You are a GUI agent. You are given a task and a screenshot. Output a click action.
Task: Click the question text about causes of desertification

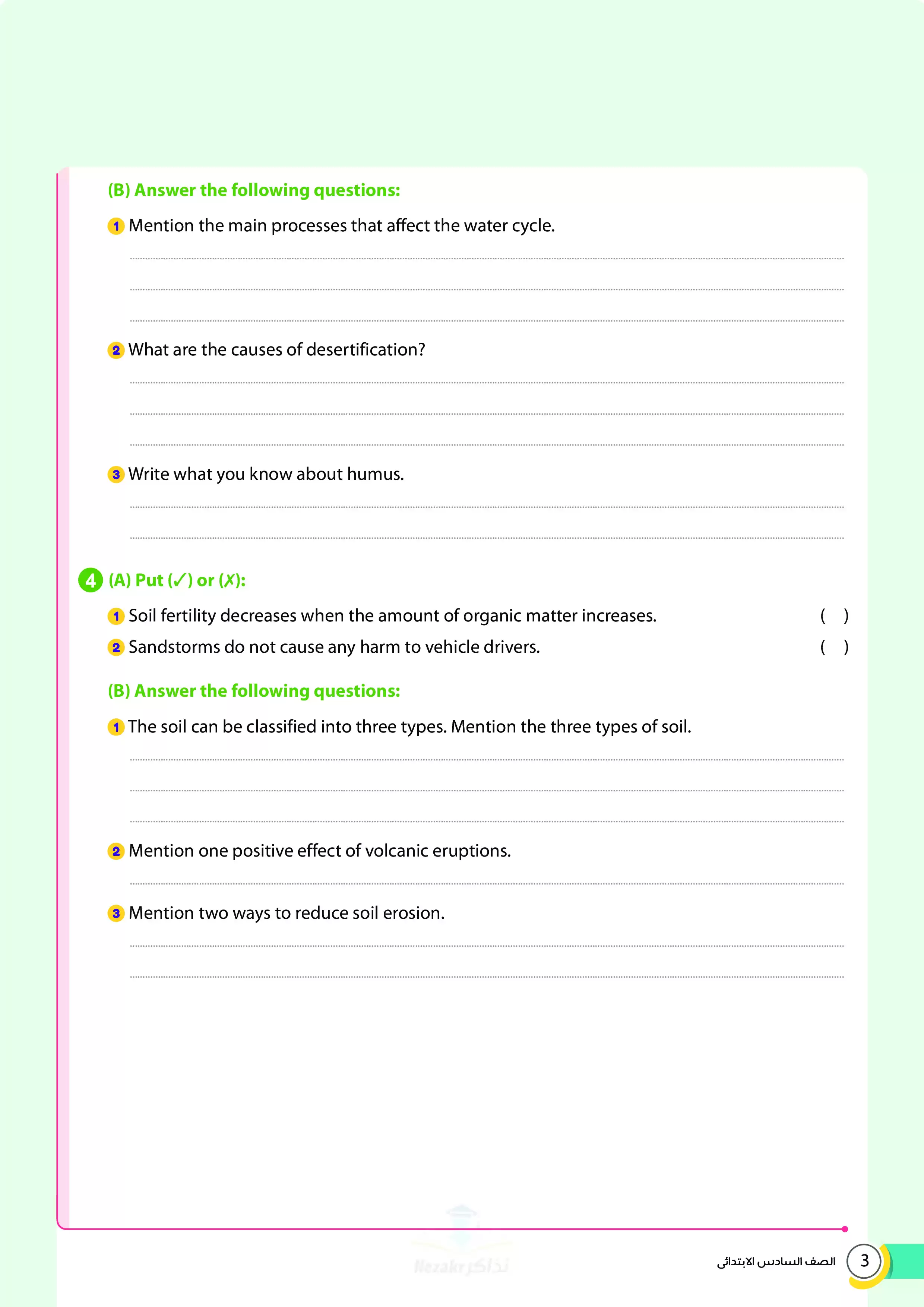277,349
